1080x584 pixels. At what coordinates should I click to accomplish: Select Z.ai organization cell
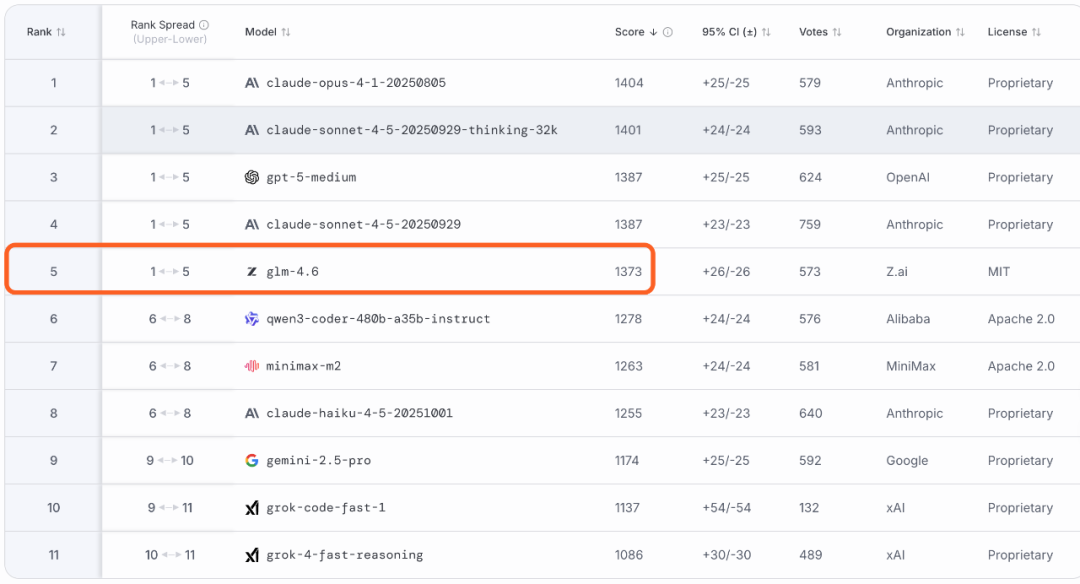[897, 272]
